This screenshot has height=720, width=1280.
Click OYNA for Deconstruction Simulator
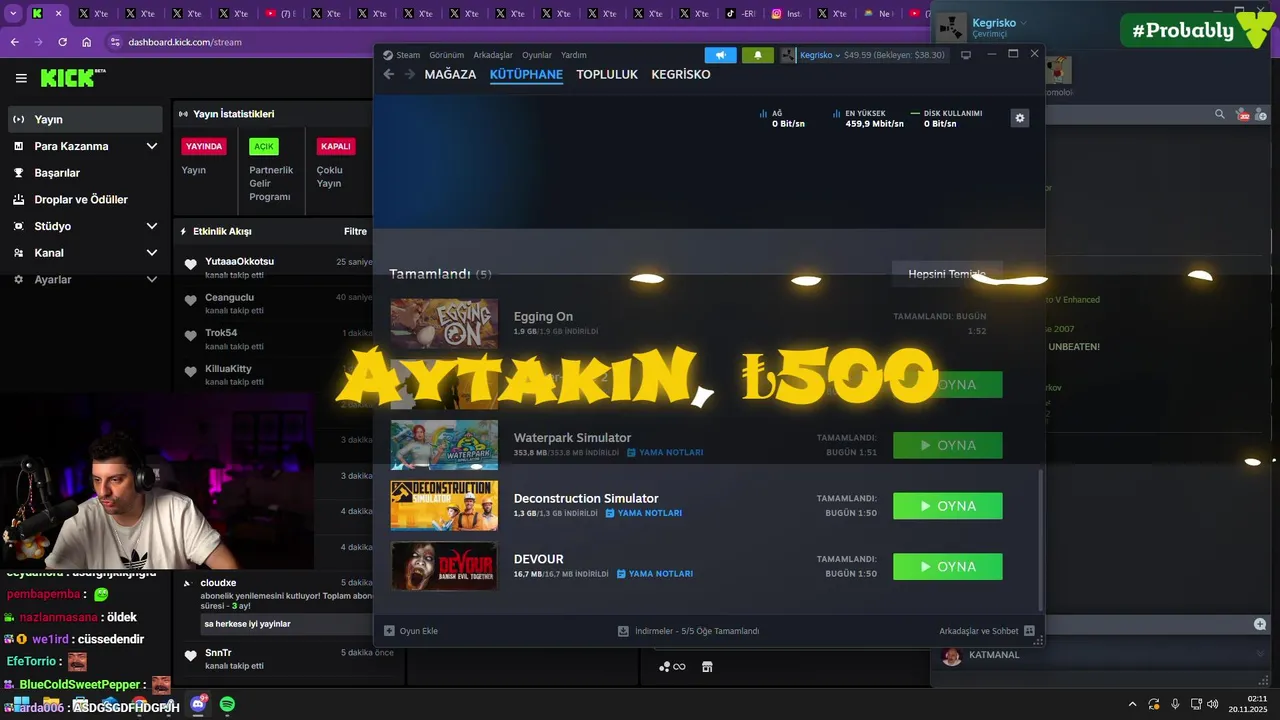947,506
